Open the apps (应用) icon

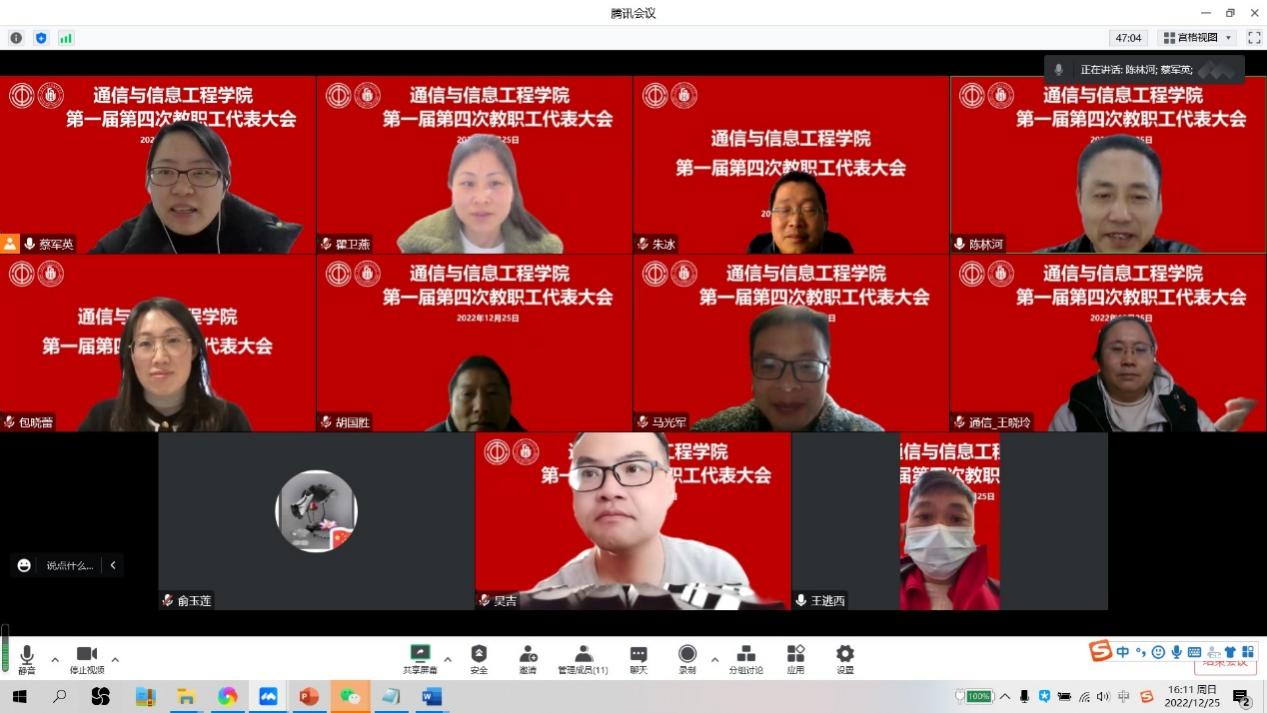(795, 658)
